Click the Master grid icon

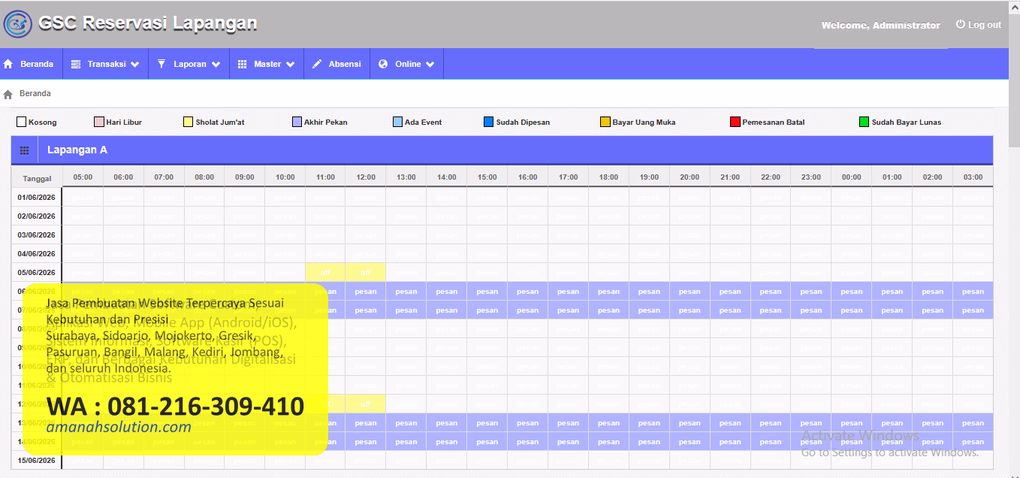click(x=243, y=64)
